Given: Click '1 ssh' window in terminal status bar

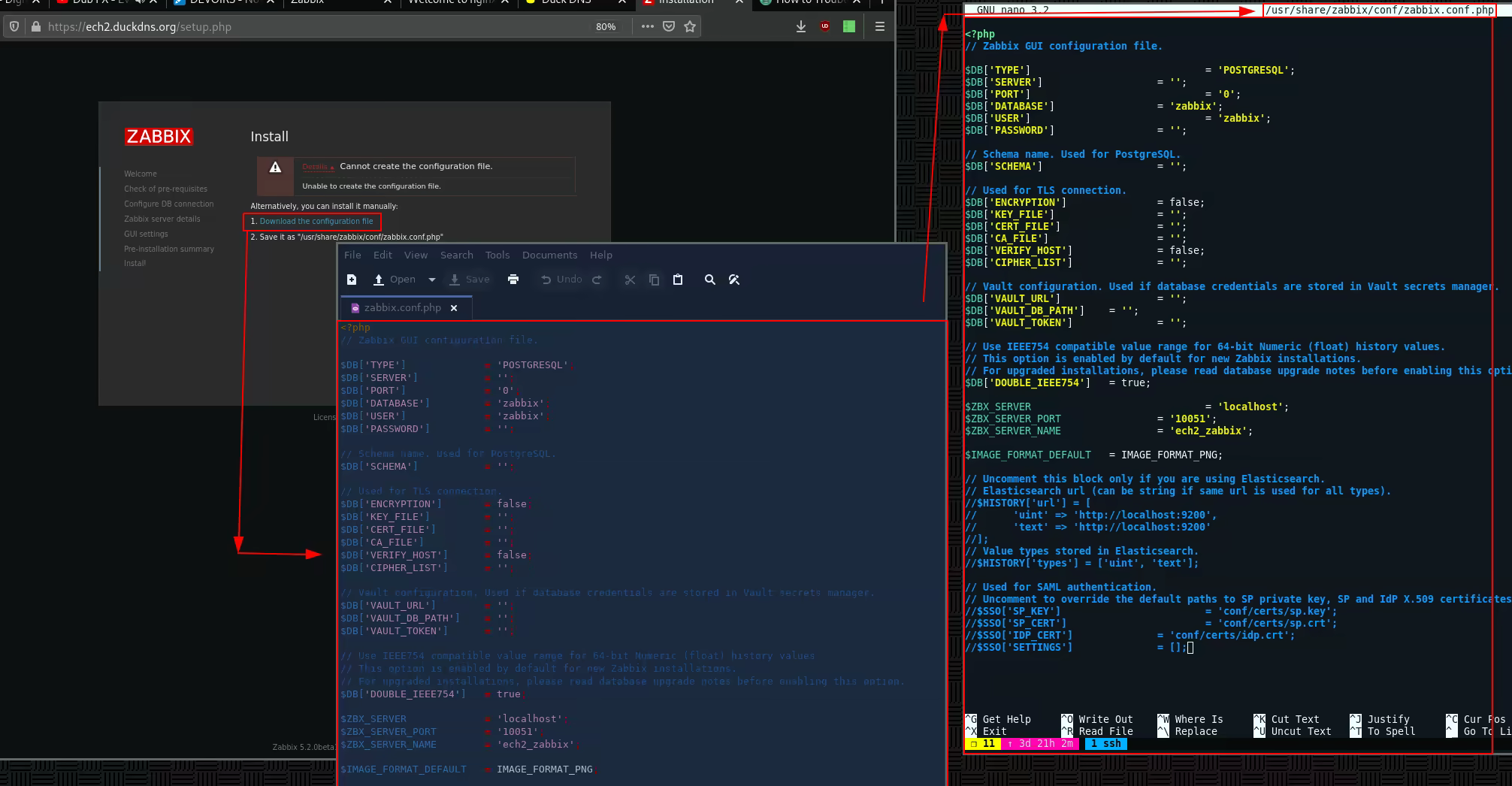Looking at the screenshot, I should click(1106, 744).
